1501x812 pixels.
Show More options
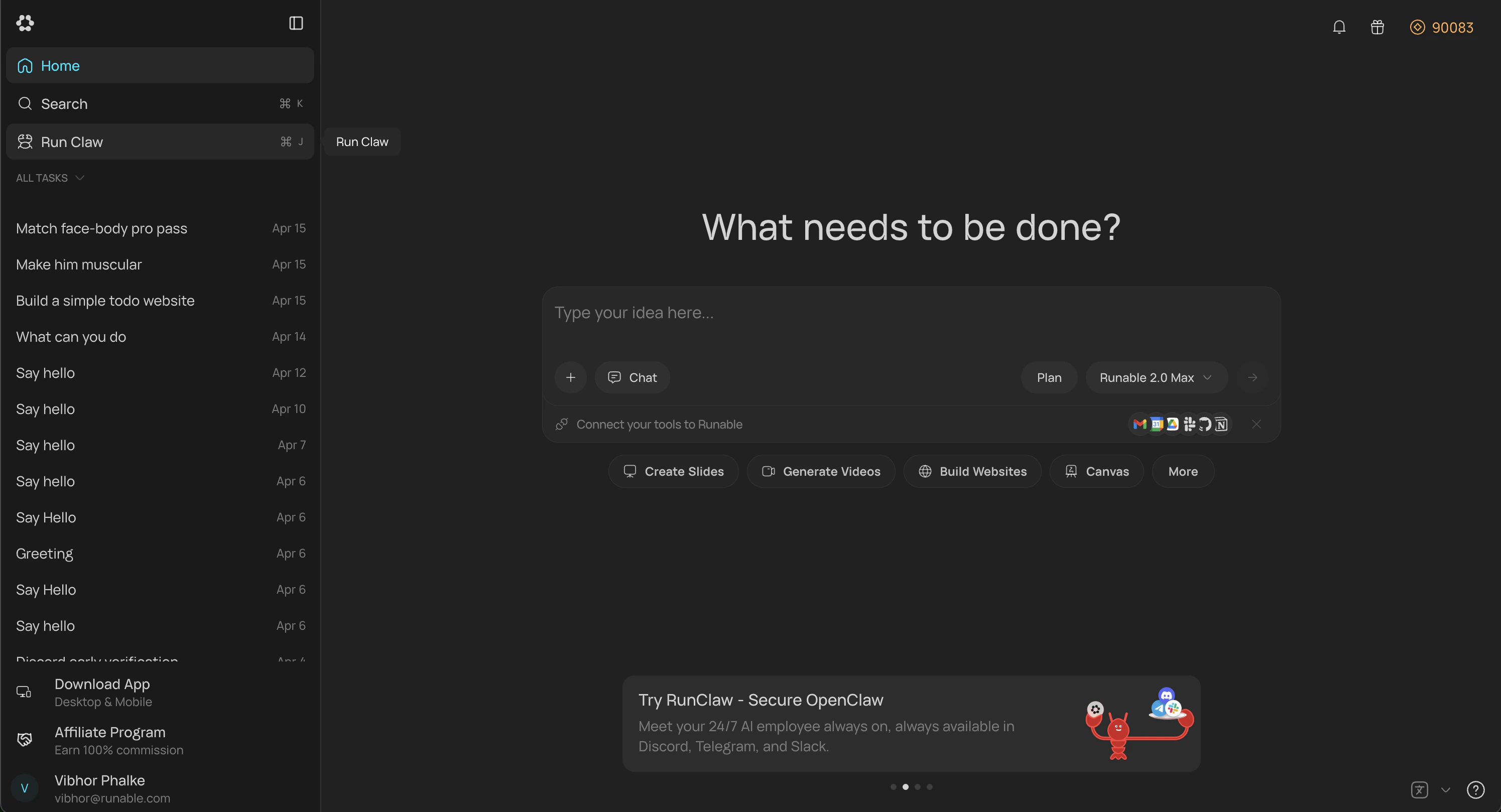pyautogui.click(x=1183, y=471)
